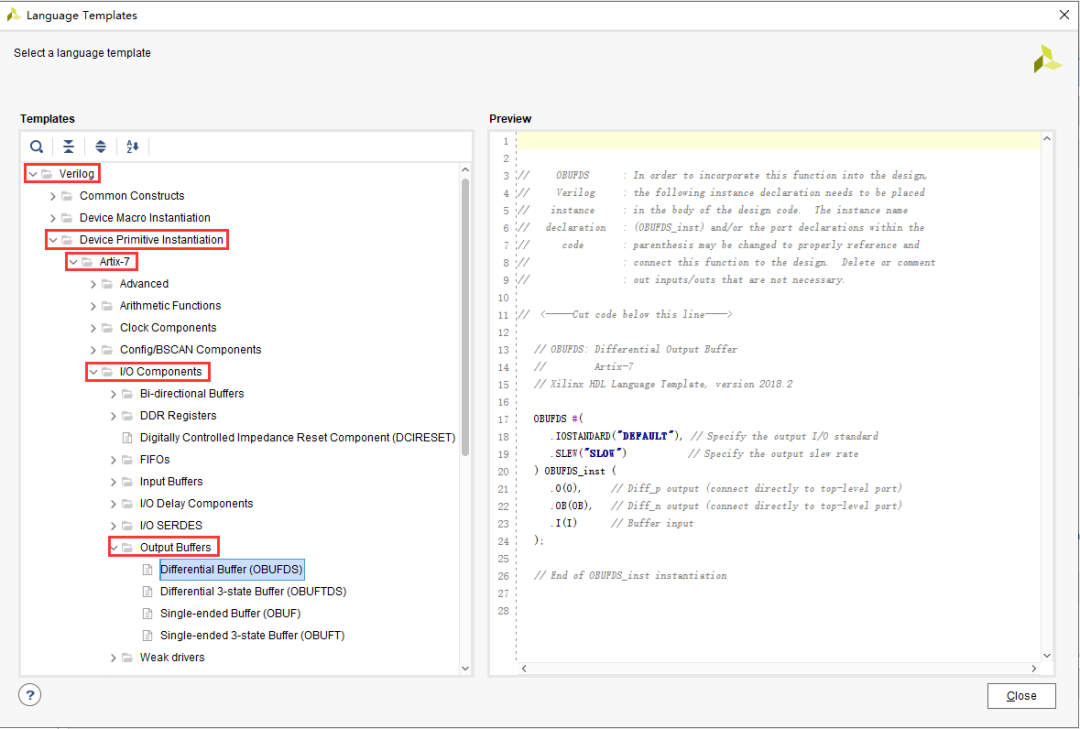Expand the Advanced folder
The width and height of the screenshot is (1080, 729).
click(93, 284)
